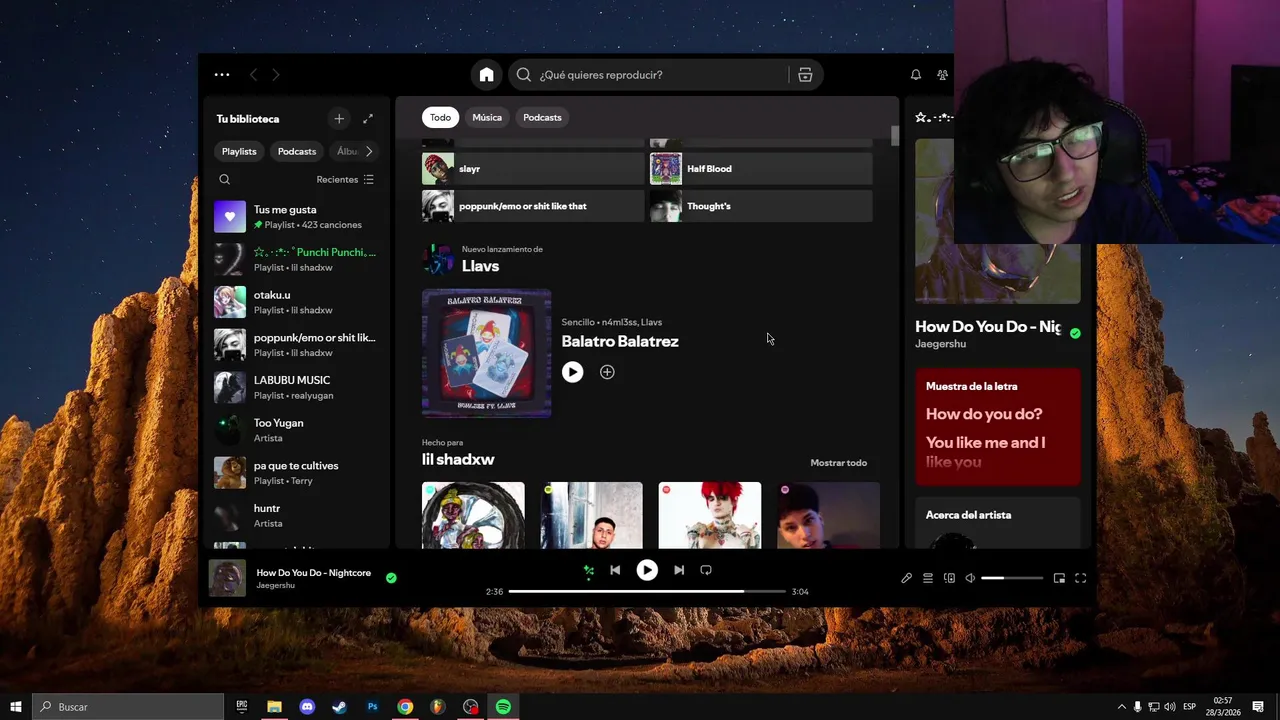This screenshot has width=1280, height=720.
Task: Open the play queue
Action: [928, 578]
